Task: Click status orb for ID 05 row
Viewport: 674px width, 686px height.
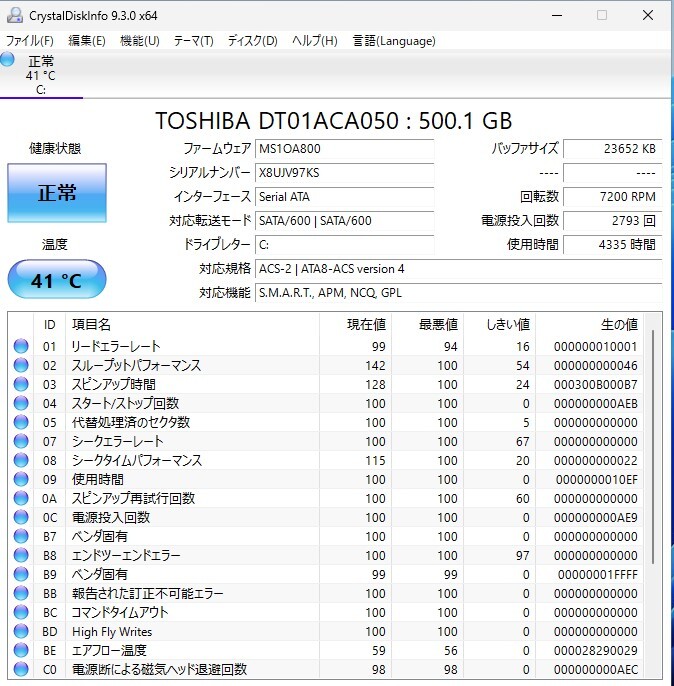Action: coord(21,422)
